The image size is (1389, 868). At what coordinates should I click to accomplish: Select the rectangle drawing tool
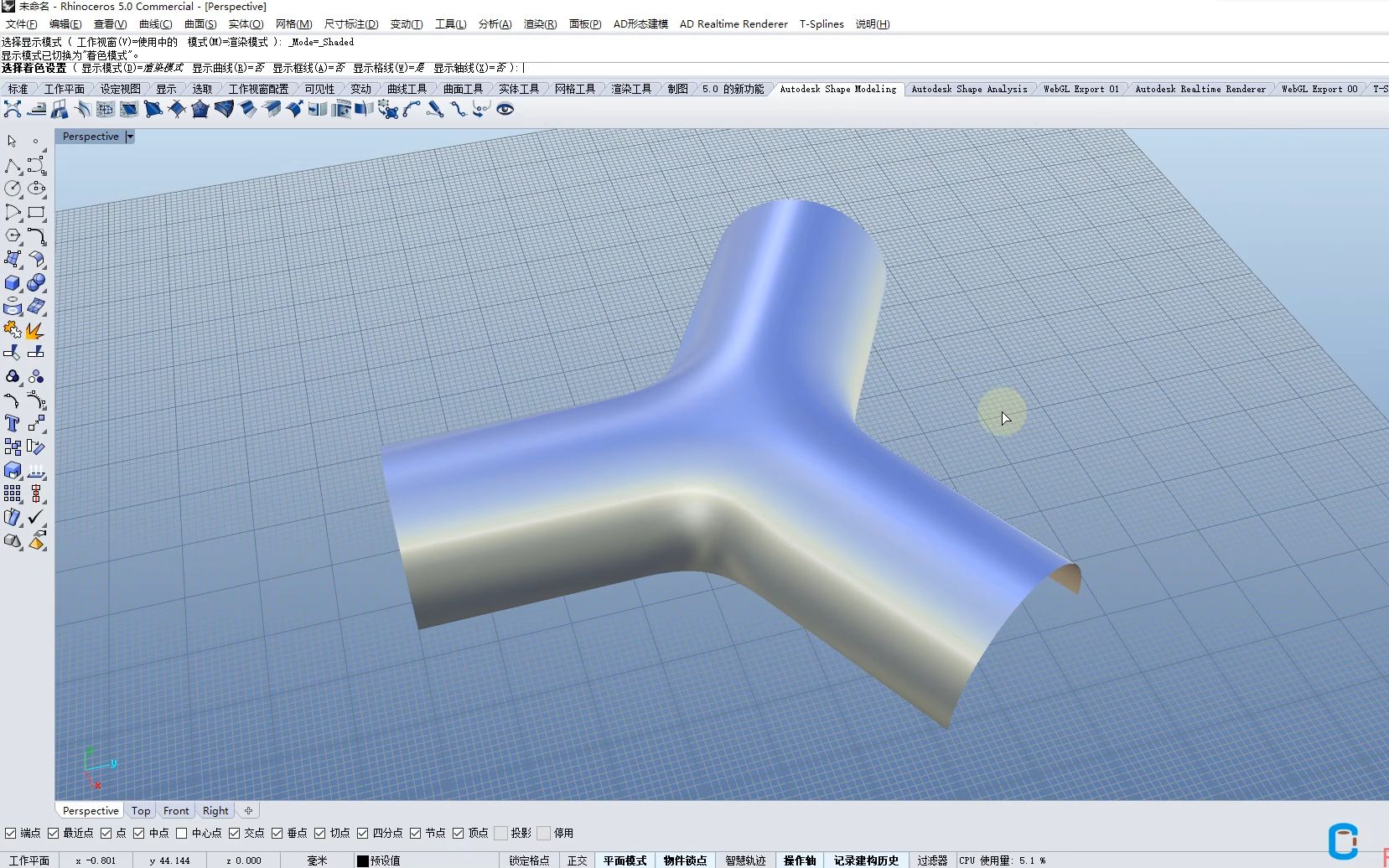coord(36,213)
